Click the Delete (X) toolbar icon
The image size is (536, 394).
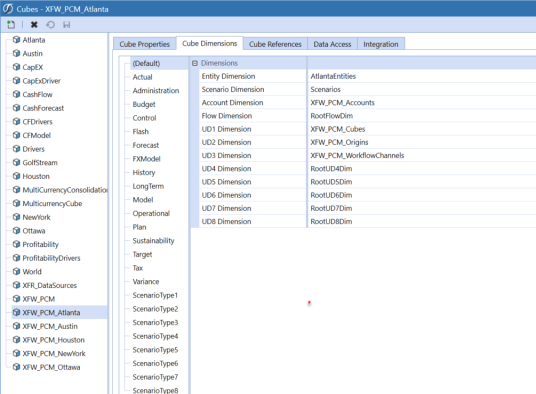click(x=34, y=25)
